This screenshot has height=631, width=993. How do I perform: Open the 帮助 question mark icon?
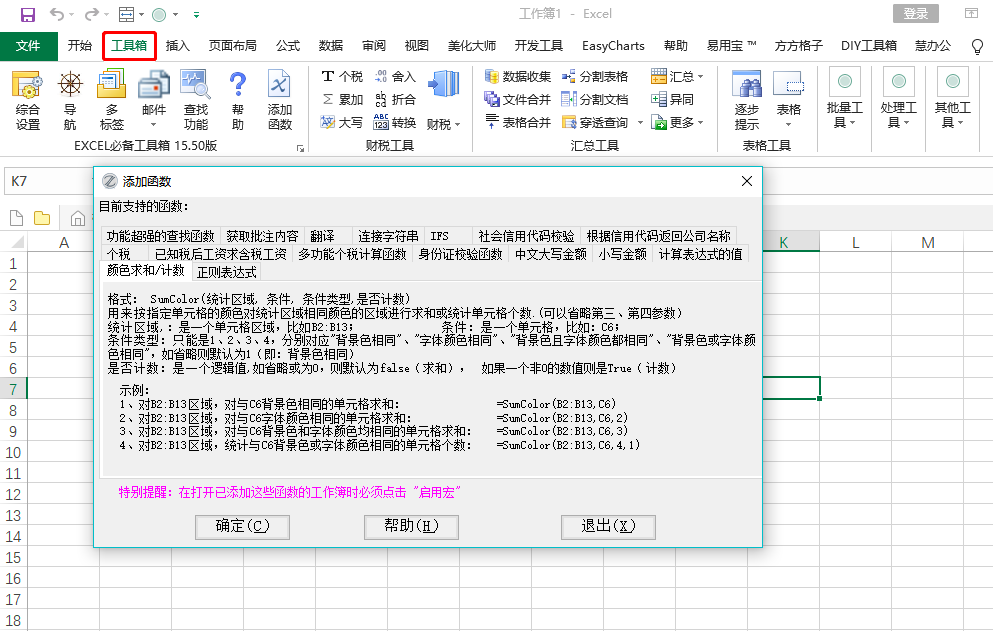tap(237, 100)
